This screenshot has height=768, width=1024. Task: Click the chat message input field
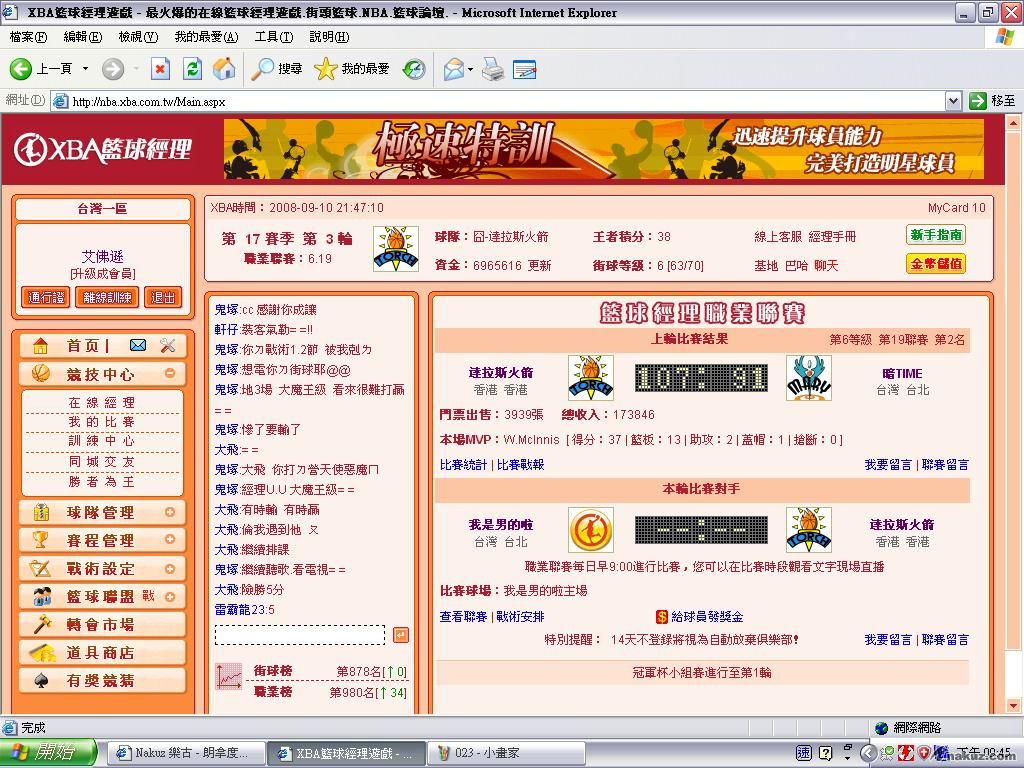(x=300, y=635)
